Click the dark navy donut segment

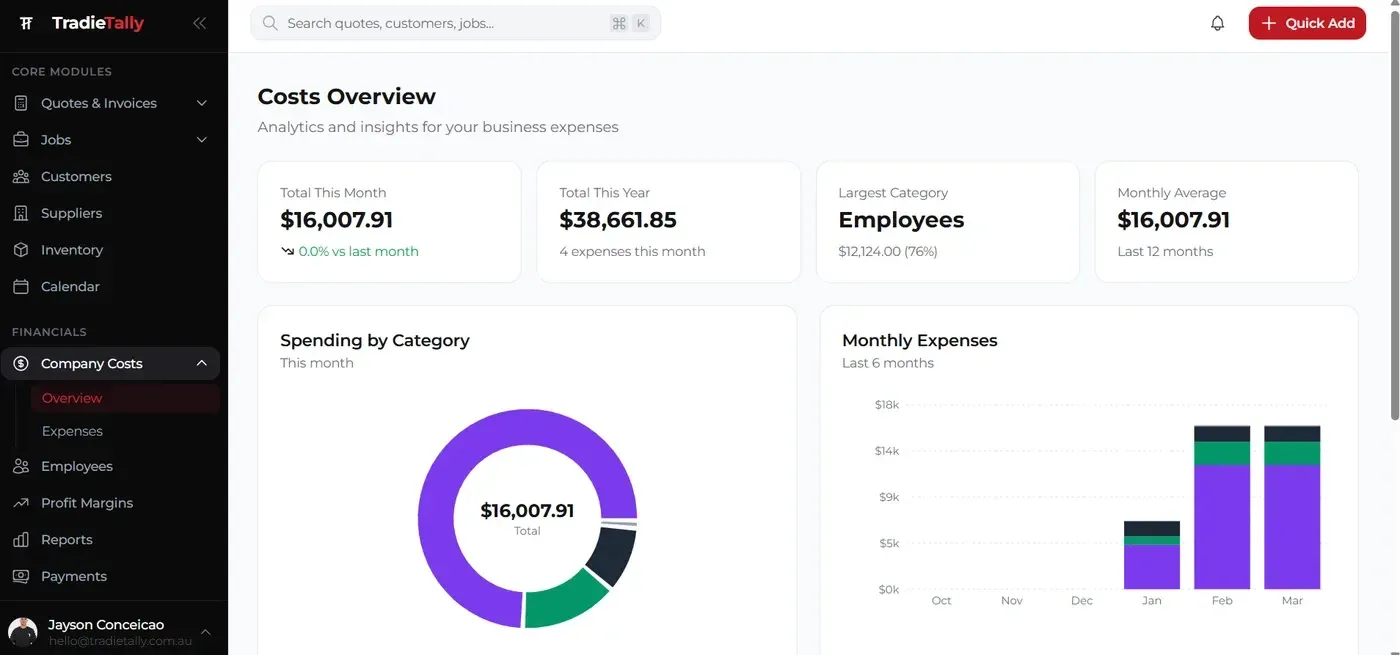click(x=612, y=555)
